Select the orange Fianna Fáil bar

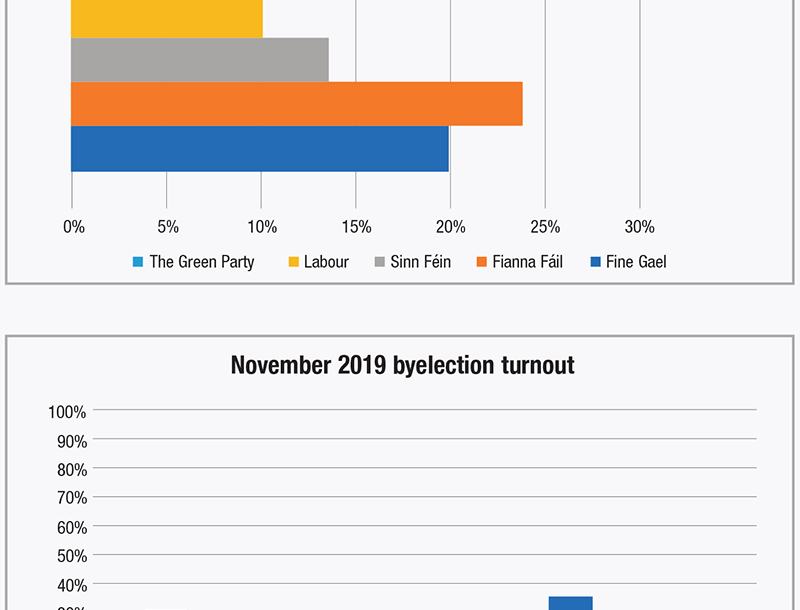296,104
